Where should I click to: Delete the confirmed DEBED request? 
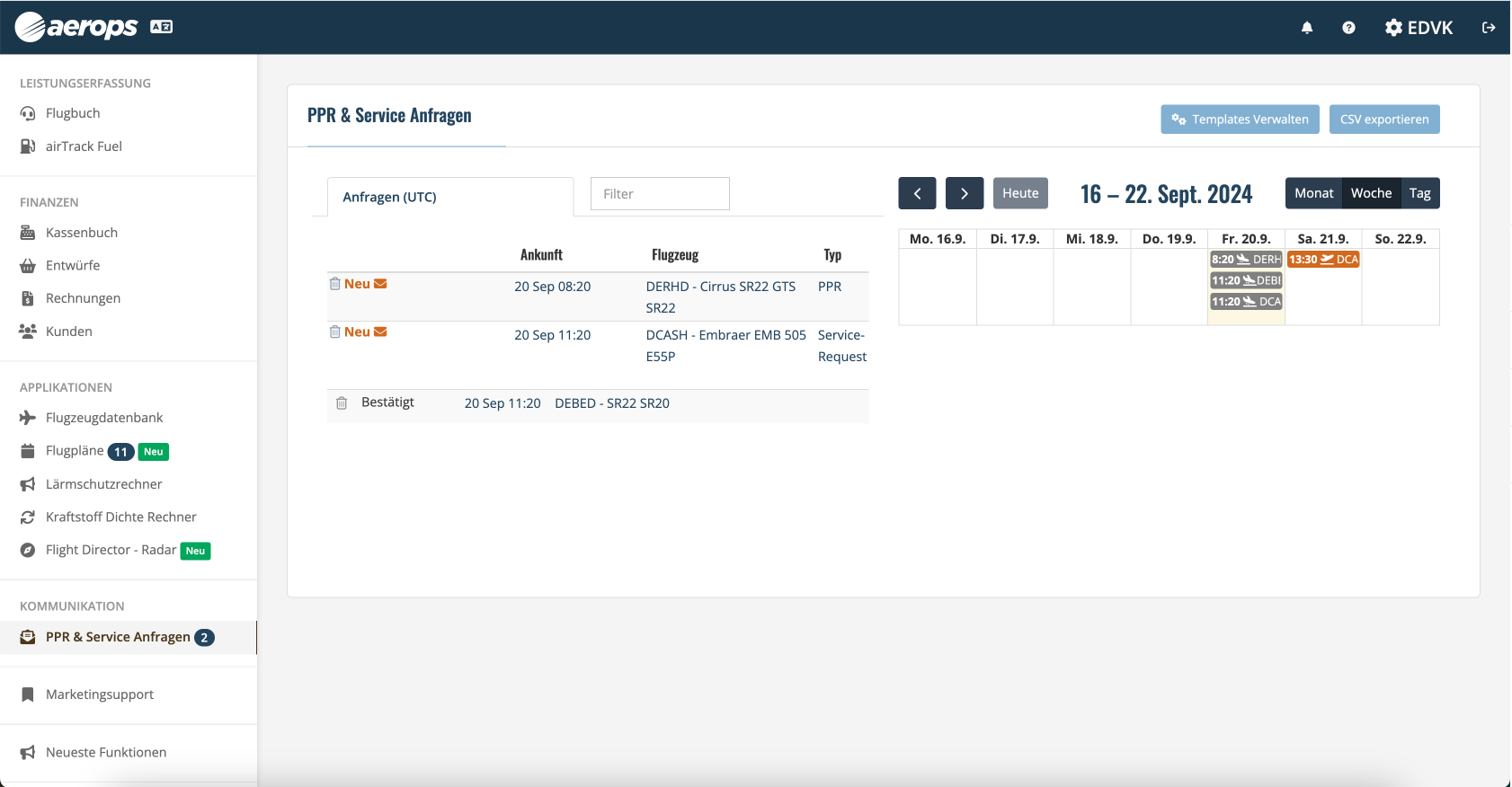pos(342,403)
